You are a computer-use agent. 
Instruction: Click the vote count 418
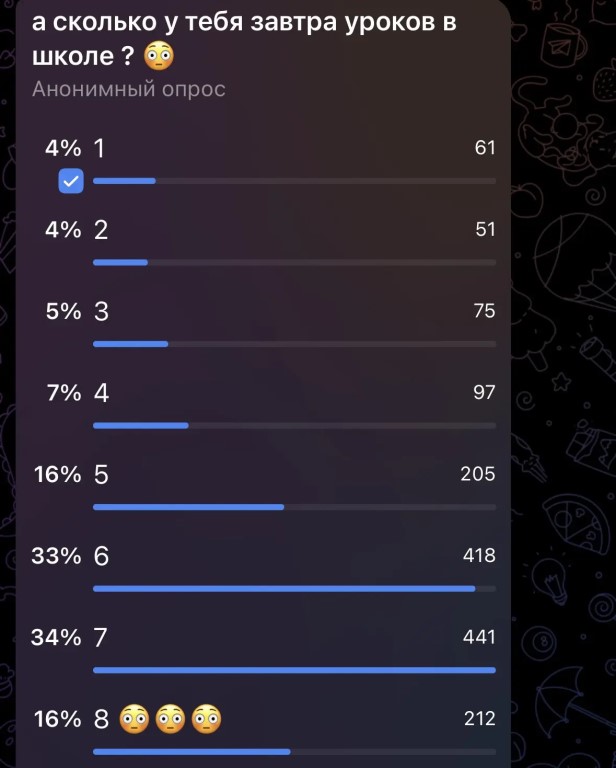479,555
